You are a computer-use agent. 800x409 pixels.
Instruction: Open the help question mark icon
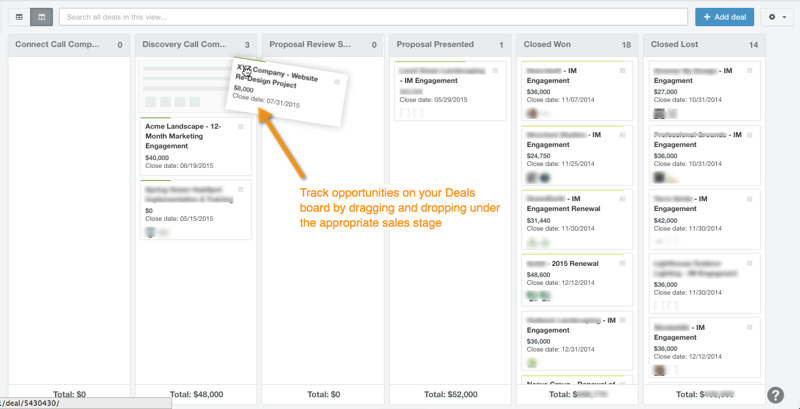tap(775, 395)
